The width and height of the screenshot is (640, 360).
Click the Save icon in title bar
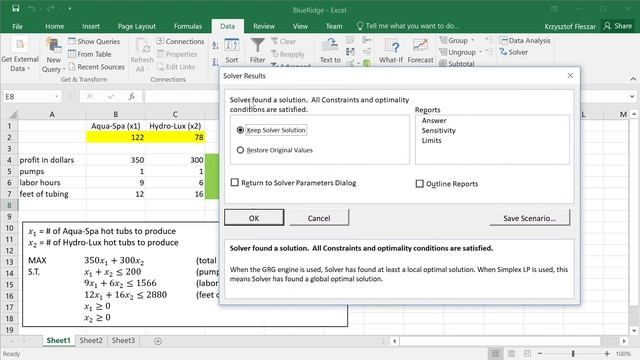point(16,8)
